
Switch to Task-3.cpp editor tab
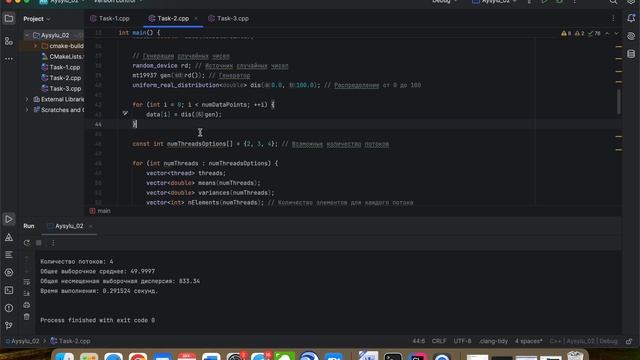point(229,18)
